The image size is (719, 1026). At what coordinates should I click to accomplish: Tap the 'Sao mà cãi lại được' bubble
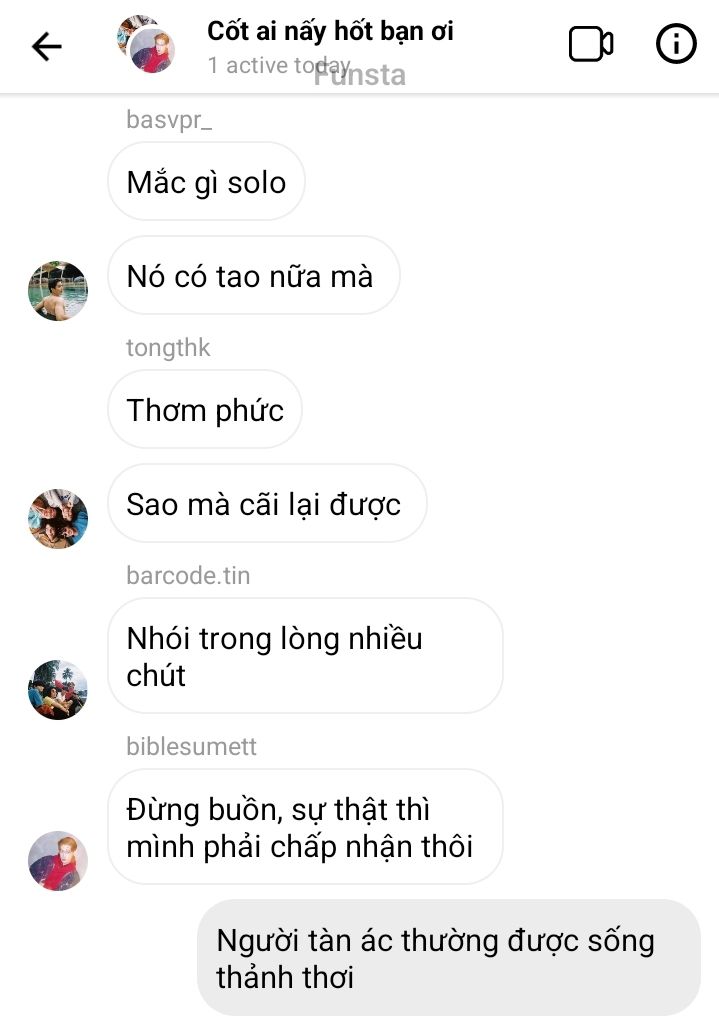(267, 504)
